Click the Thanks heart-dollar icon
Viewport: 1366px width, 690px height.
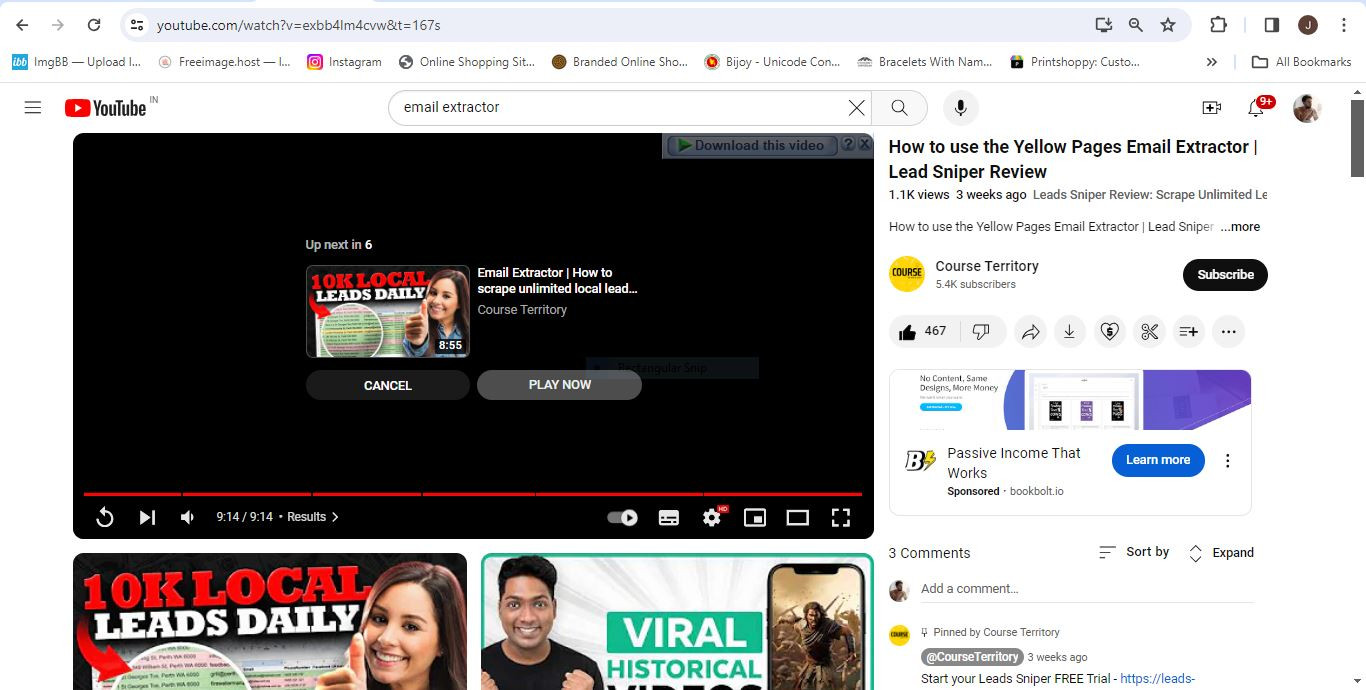click(x=1109, y=331)
